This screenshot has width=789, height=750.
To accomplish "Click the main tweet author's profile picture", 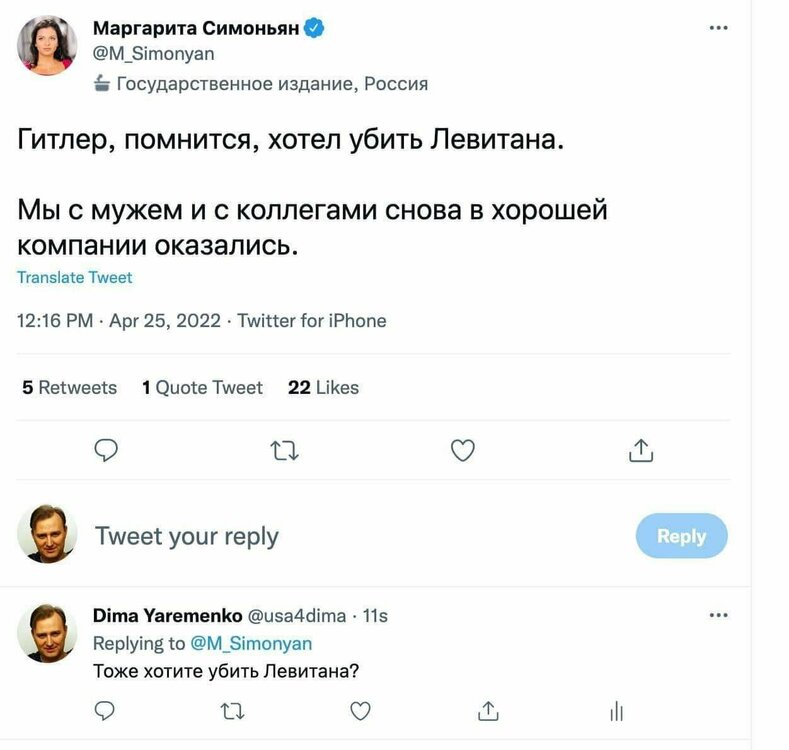I will pos(47,45).
